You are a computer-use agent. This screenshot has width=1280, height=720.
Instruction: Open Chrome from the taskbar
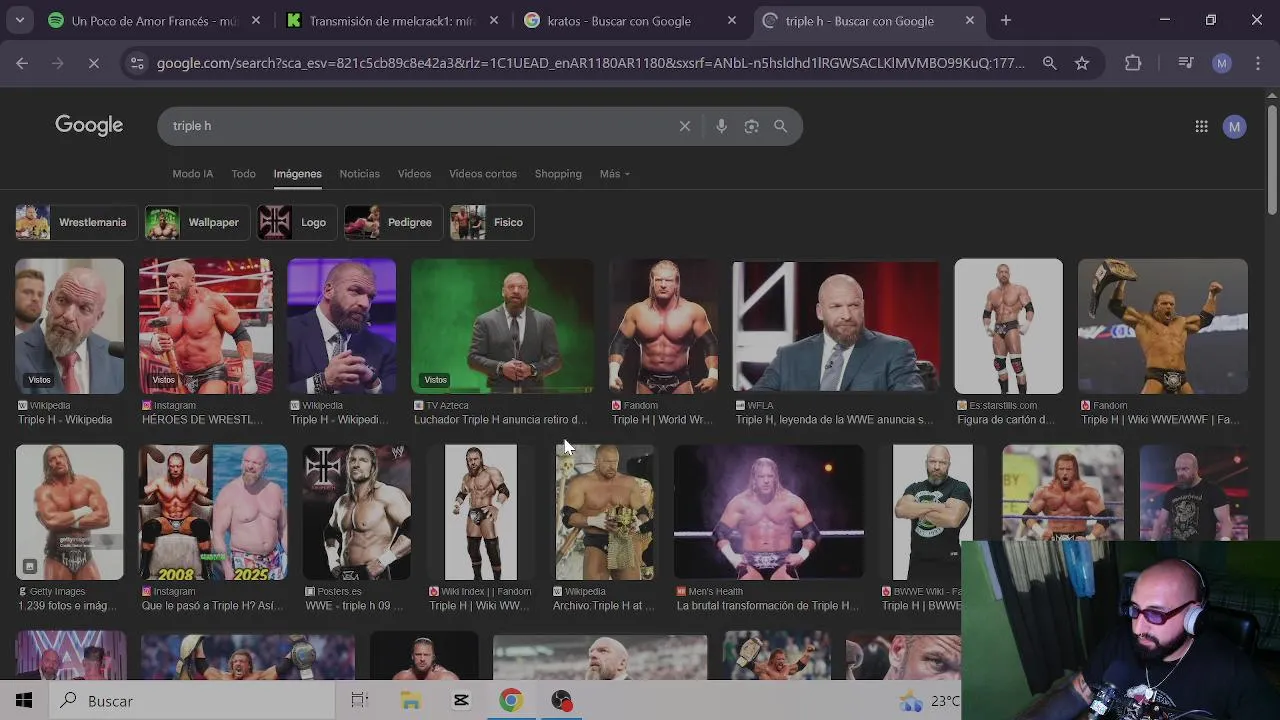(x=511, y=701)
